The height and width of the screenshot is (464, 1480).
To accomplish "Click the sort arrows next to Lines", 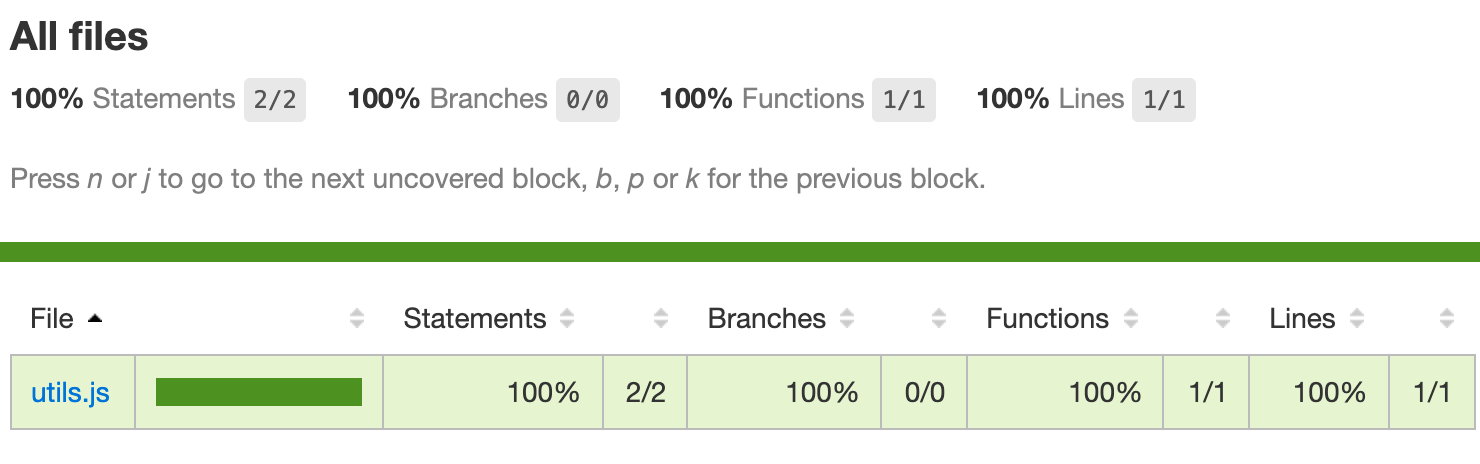I will [1357, 319].
